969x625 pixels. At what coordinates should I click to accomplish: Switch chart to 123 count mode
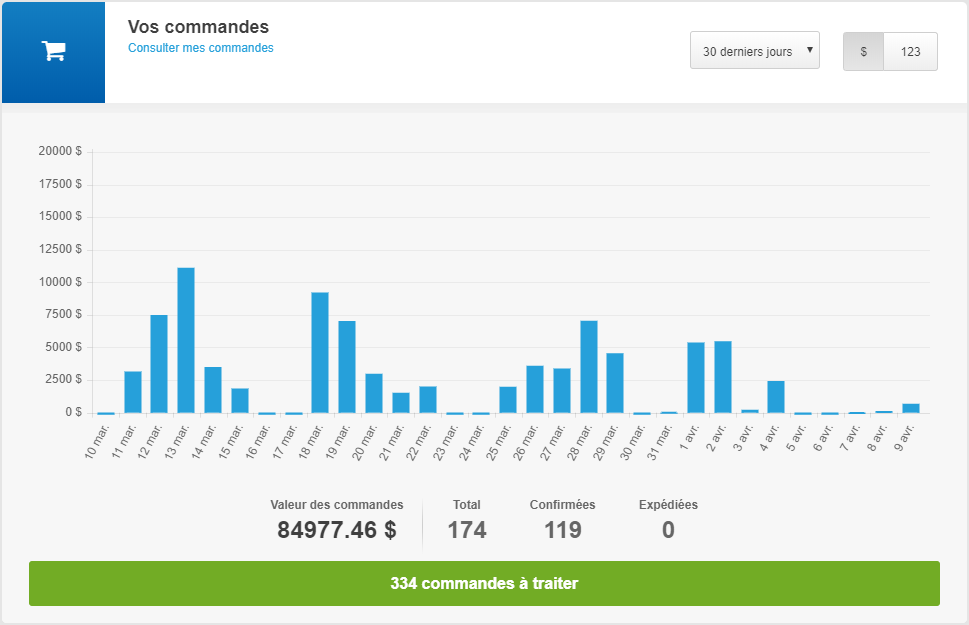(910, 51)
